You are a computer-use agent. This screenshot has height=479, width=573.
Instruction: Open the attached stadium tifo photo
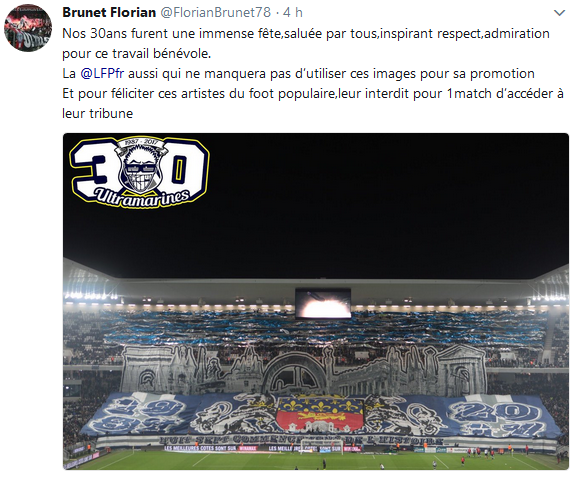point(316,301)
